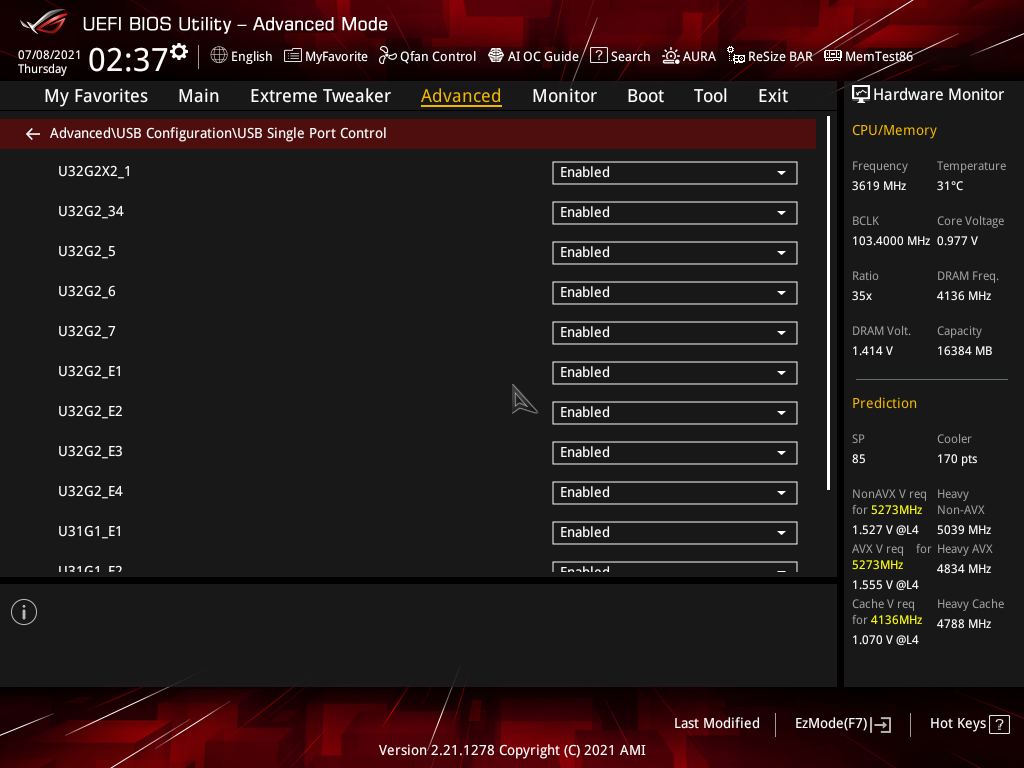Click the 170 pts cooler score
Viewport: 1024px width, 768px height.
point(957,459)
